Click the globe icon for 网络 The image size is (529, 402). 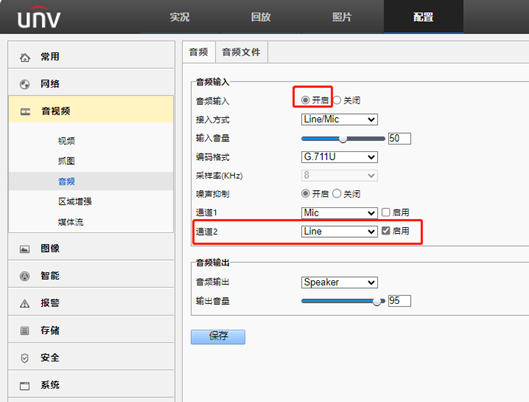(25, 84)
